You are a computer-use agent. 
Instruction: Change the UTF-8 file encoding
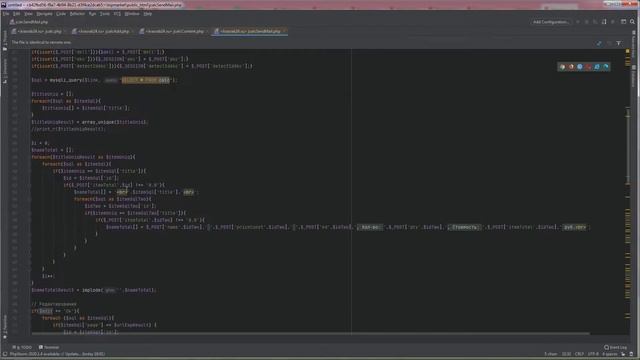593,354
